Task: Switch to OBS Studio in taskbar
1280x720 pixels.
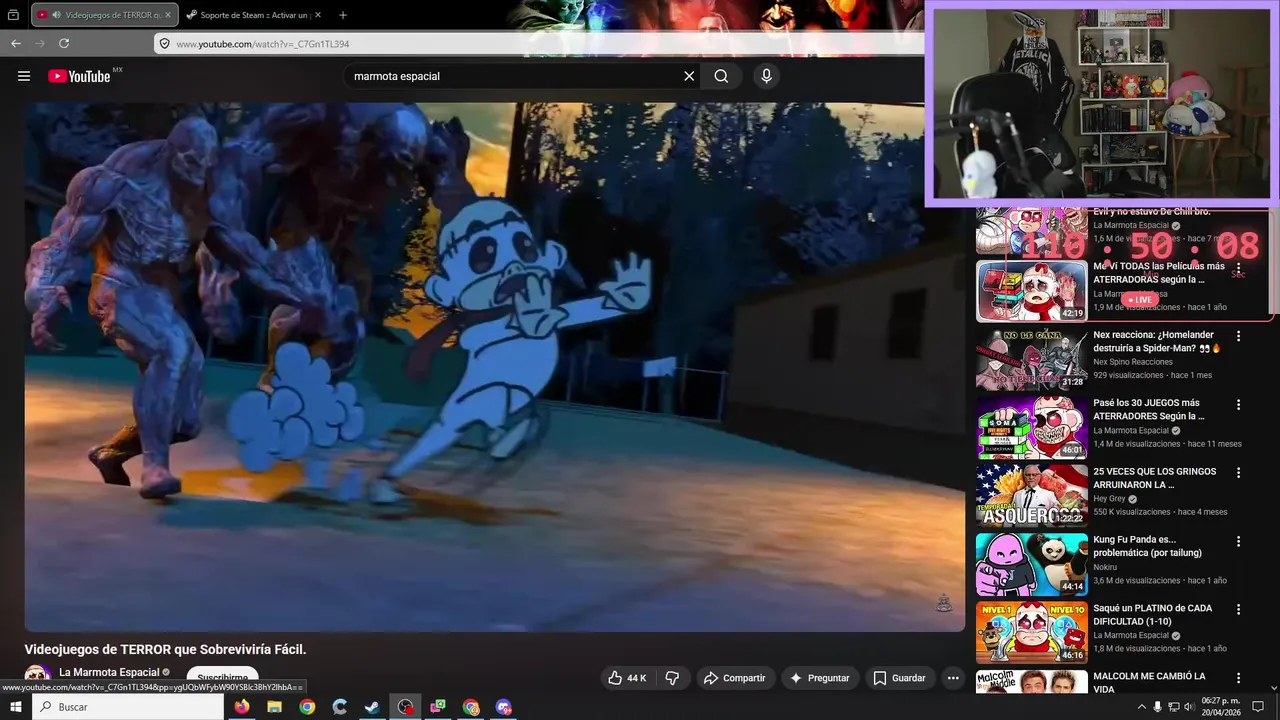Action: (405, 707)
